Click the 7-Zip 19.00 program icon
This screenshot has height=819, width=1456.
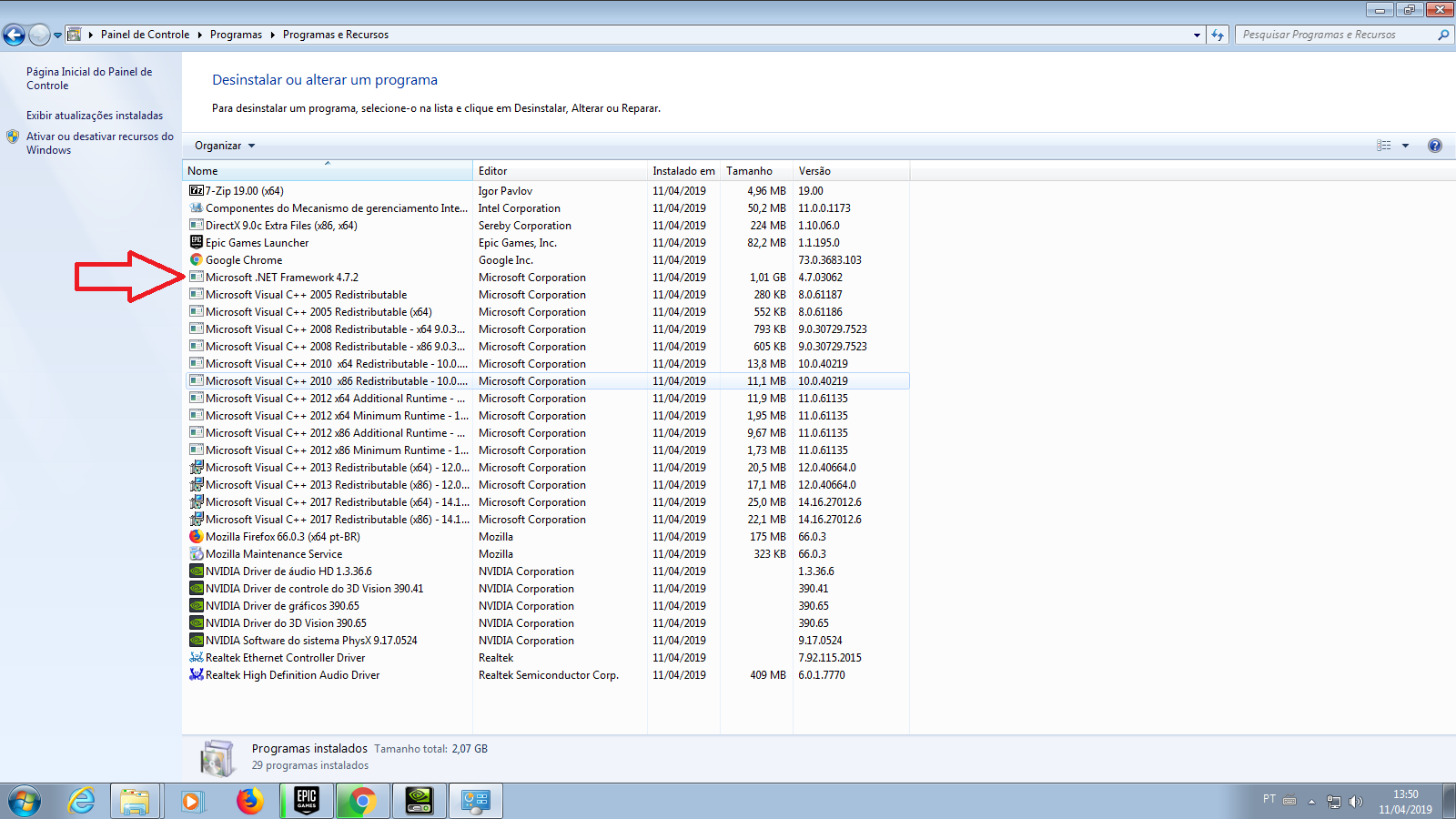click(x=196, y=191)
